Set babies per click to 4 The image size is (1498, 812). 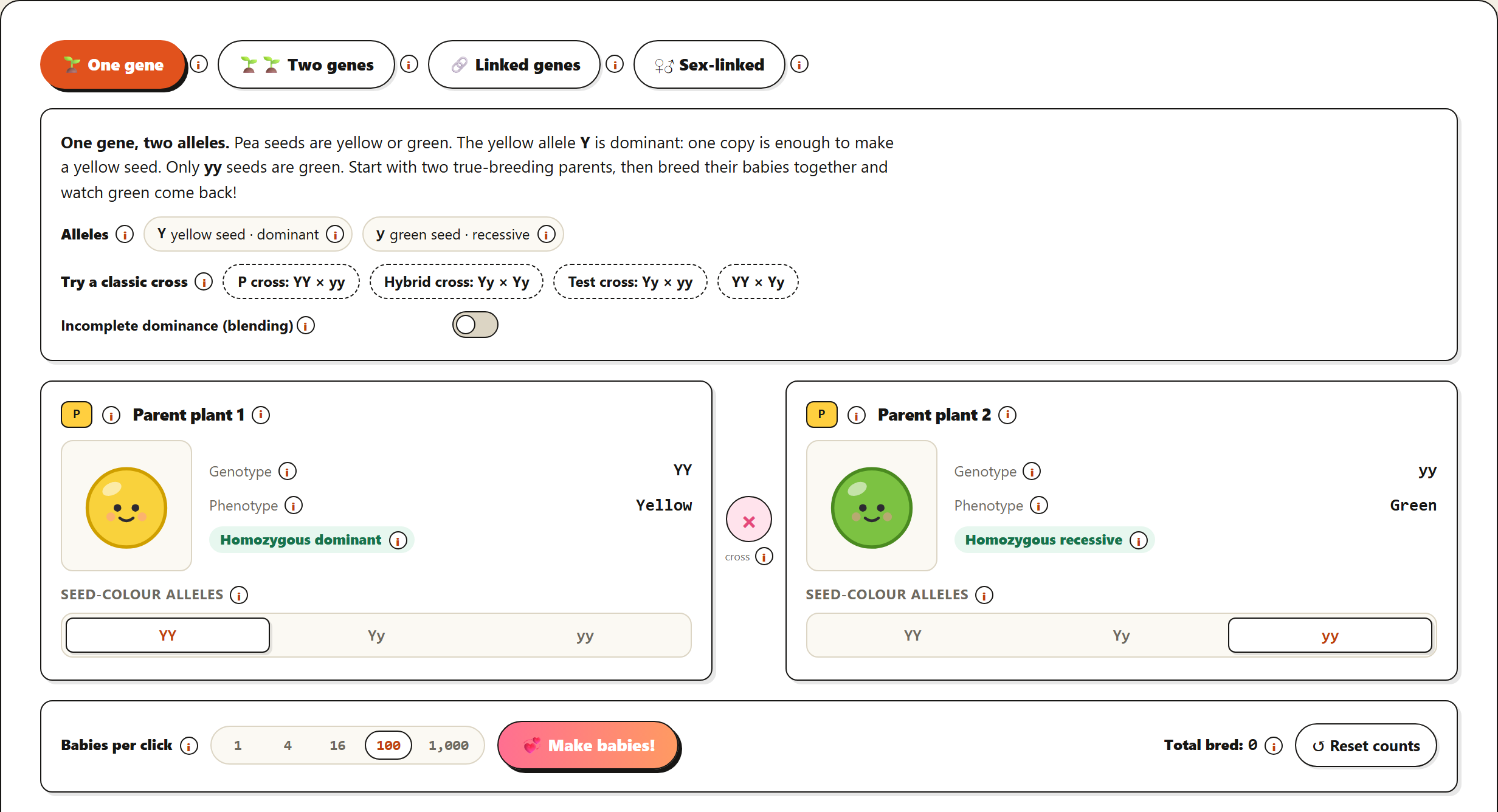coord(288,746)
